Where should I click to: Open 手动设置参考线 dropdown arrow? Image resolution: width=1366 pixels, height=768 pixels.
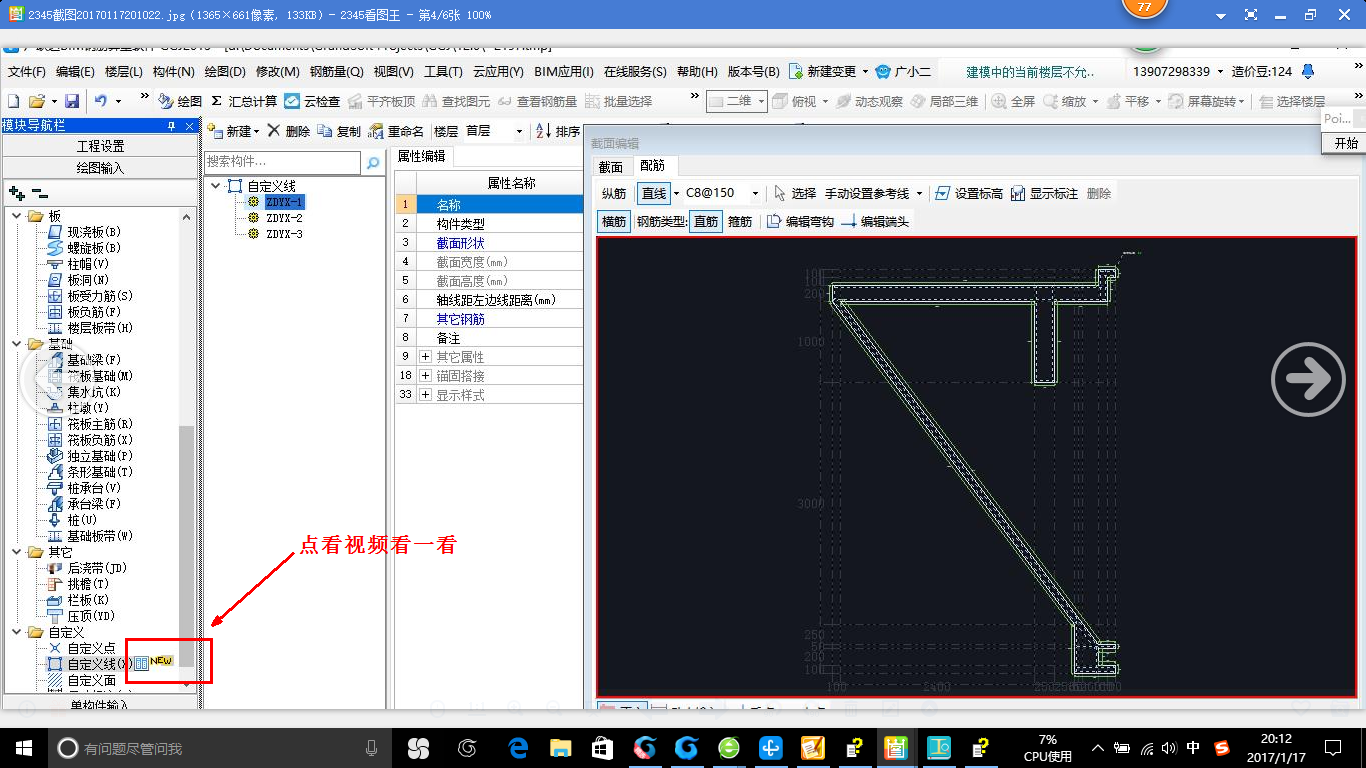tap(919, 193)
